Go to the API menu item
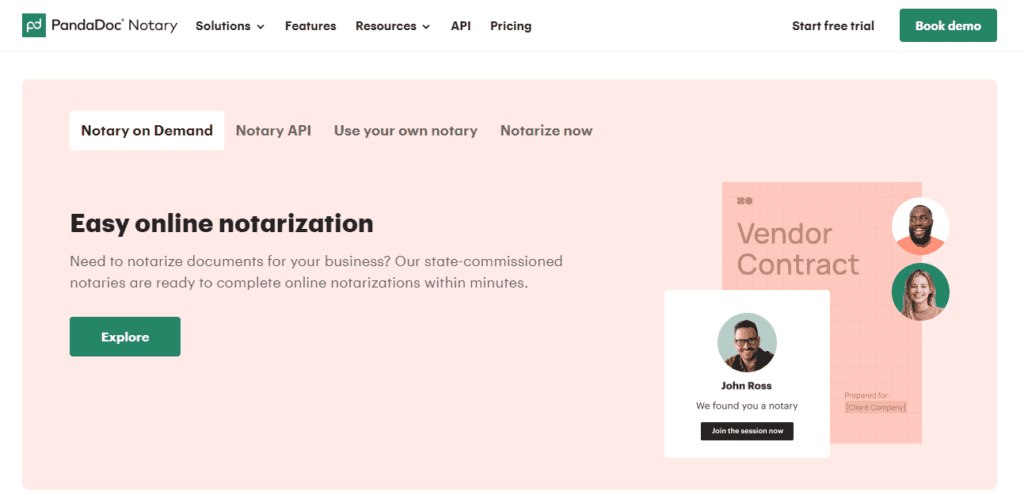1024x499 pixels. click(x=460, y=26)
